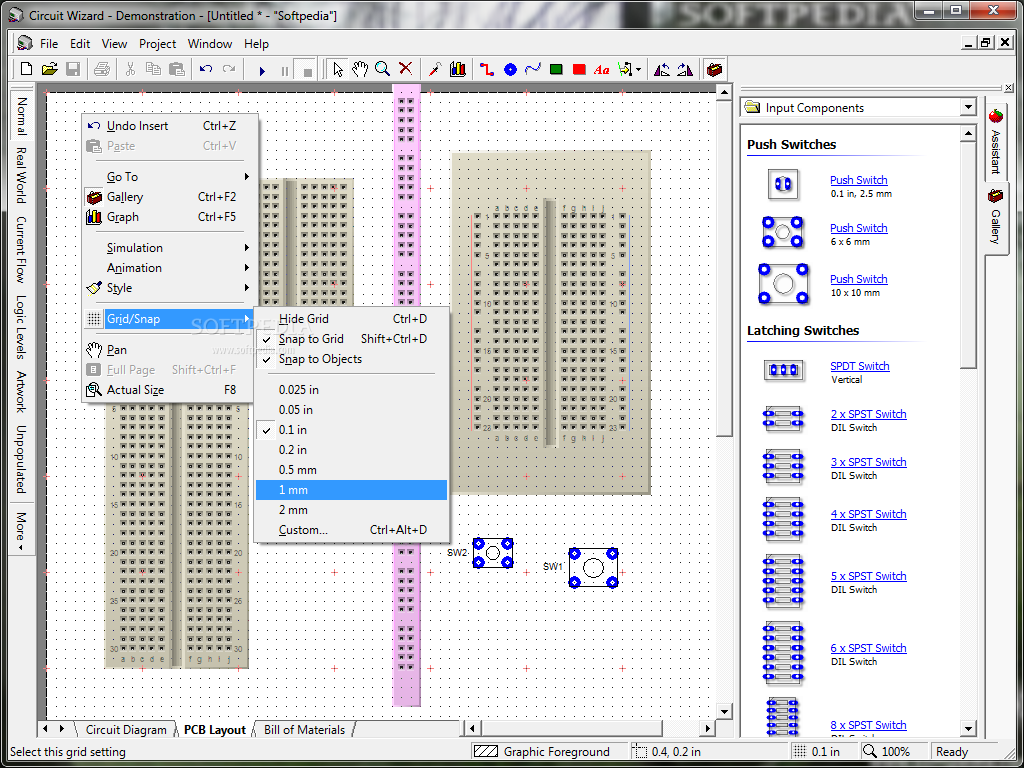The height and width of the screenshot is (768, 1024).
Task: Open the Push Switch 6 x 6 mm link
Action: tap(859, 228)
